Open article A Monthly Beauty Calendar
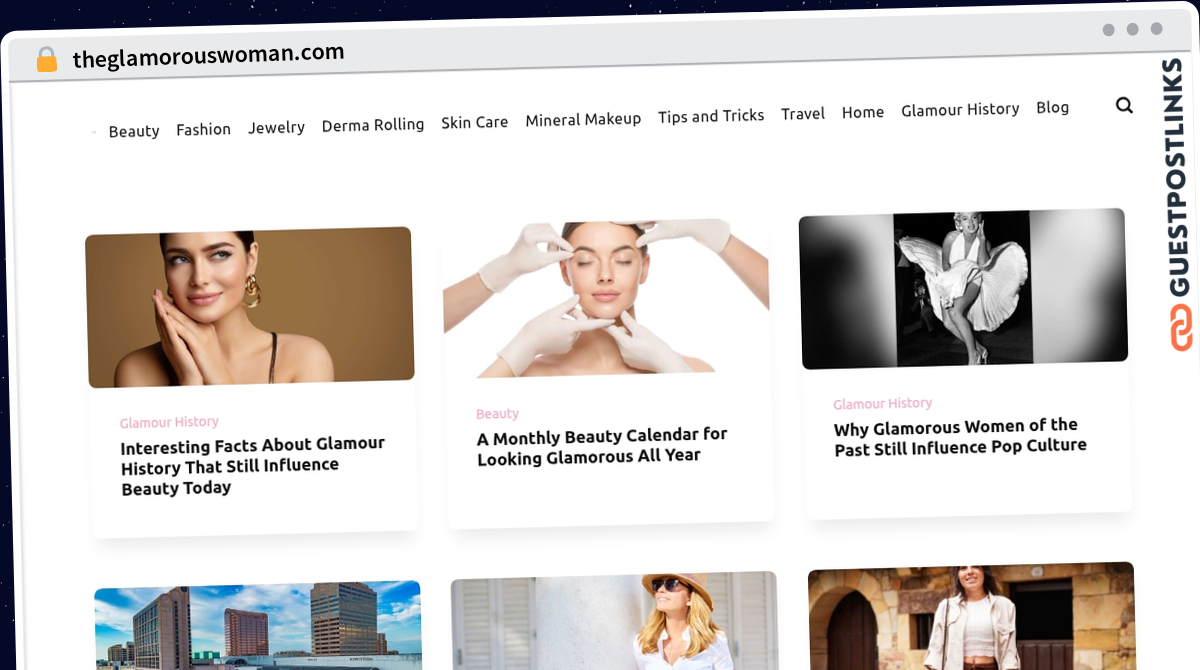 coord(602,447)
